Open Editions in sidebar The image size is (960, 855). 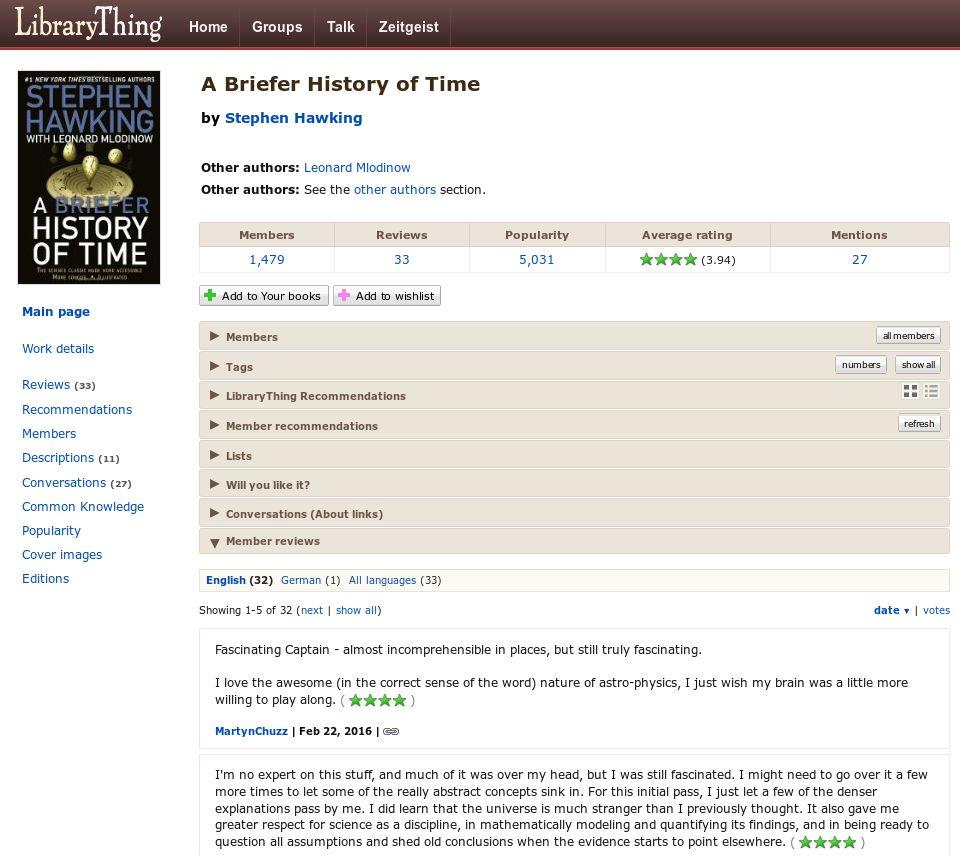(45, 578)
